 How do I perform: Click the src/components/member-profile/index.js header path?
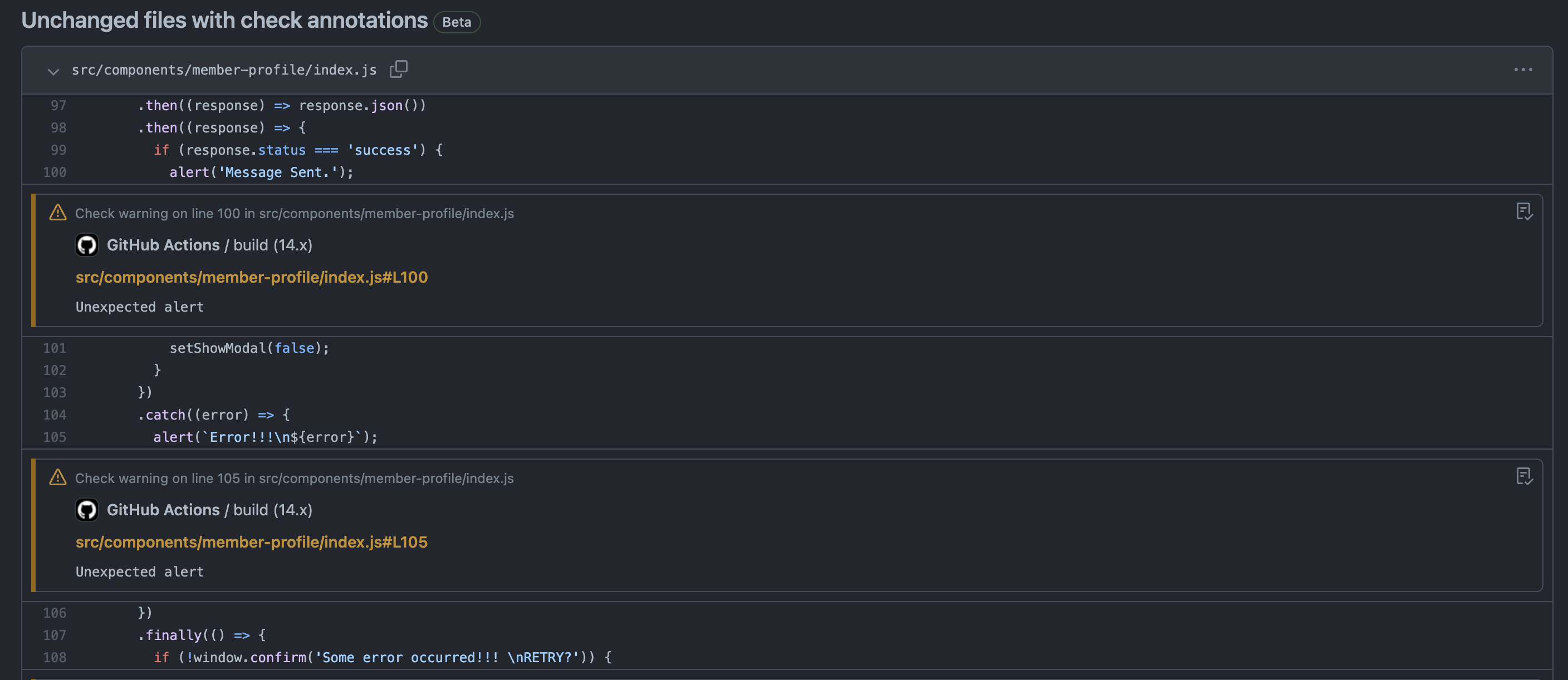point(224,70)
